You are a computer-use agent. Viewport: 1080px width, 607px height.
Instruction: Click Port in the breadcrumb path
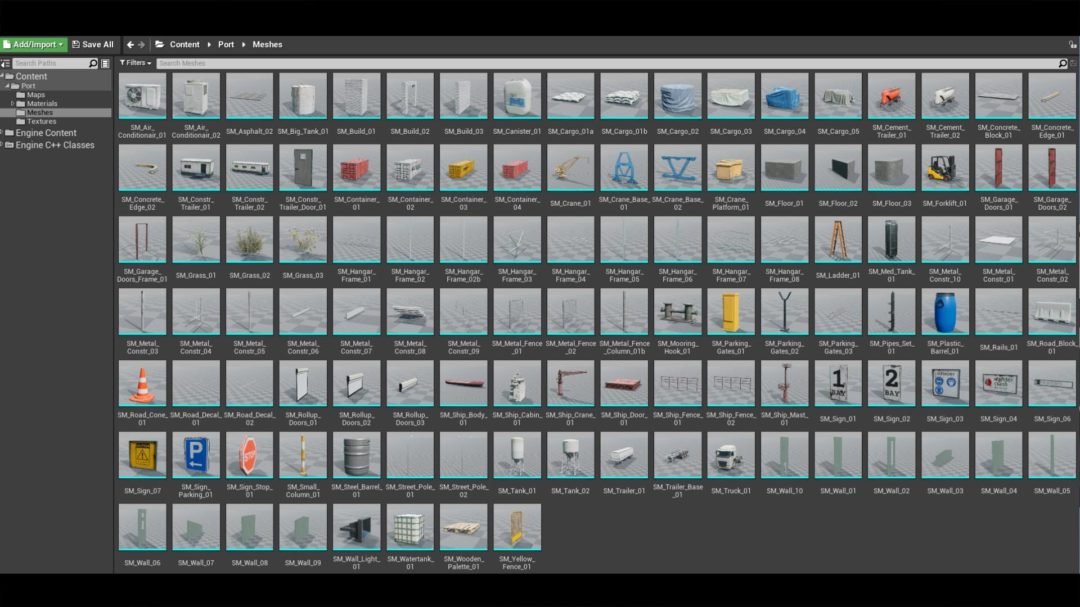coord(226,45)
